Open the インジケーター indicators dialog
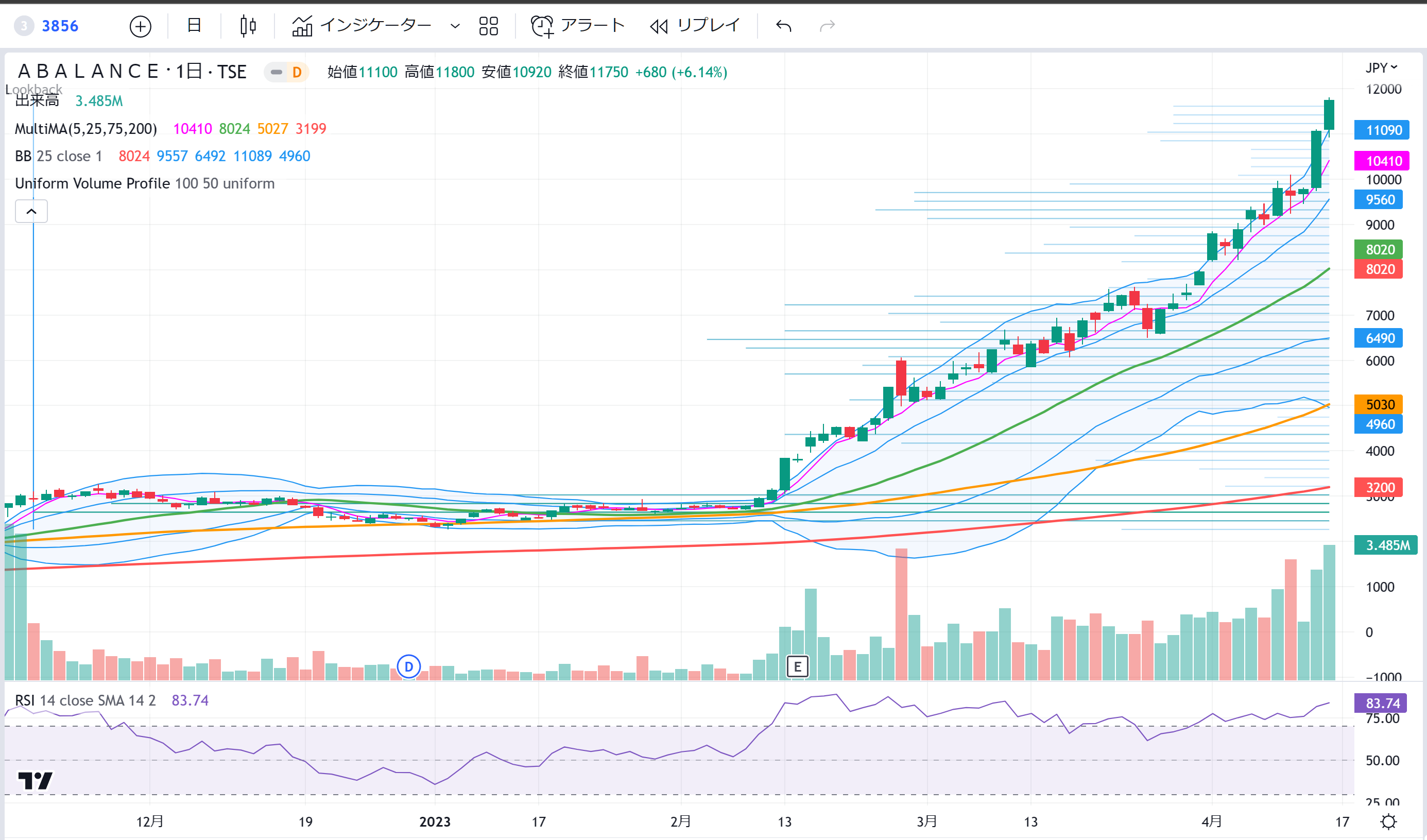The image size is (1427, 840). click(362, 25)
